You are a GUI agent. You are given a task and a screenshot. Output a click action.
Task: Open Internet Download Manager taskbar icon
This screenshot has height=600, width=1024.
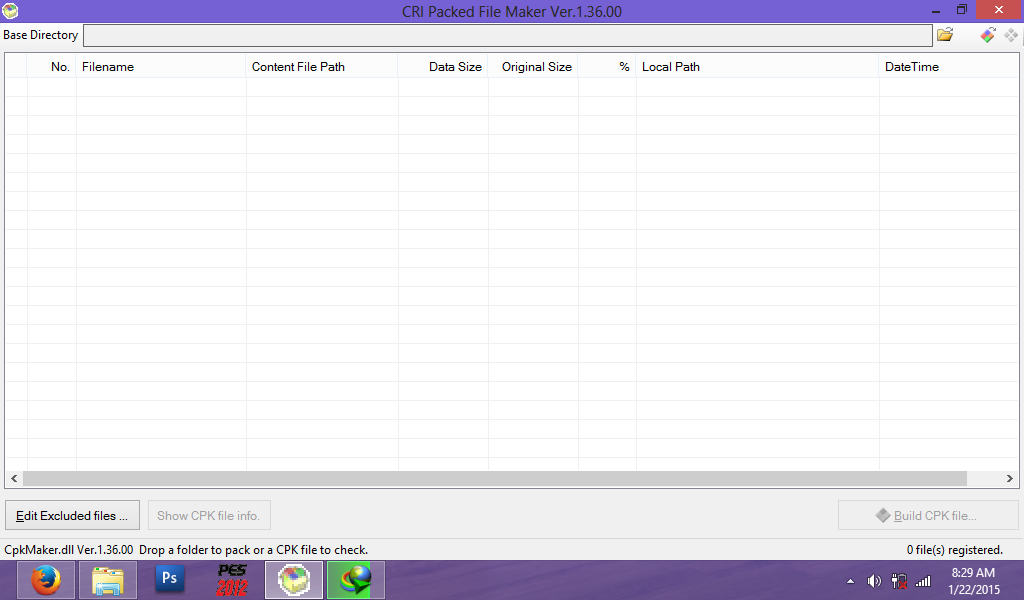tap(356, 580)
